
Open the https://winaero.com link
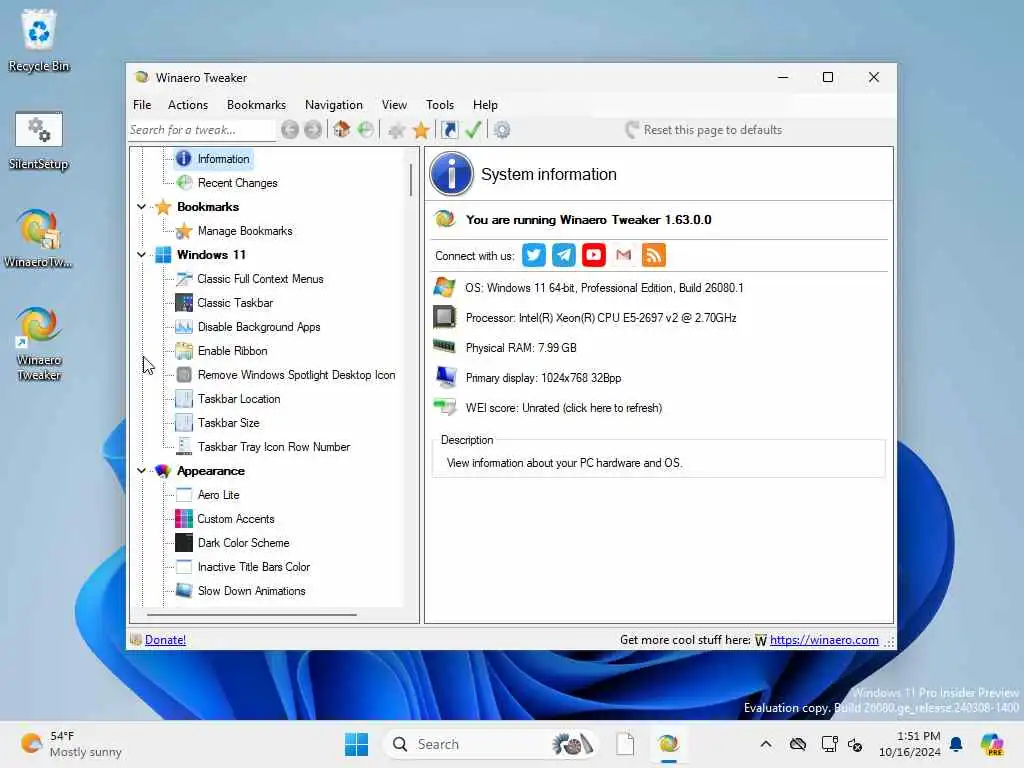(x=824, y=640)
